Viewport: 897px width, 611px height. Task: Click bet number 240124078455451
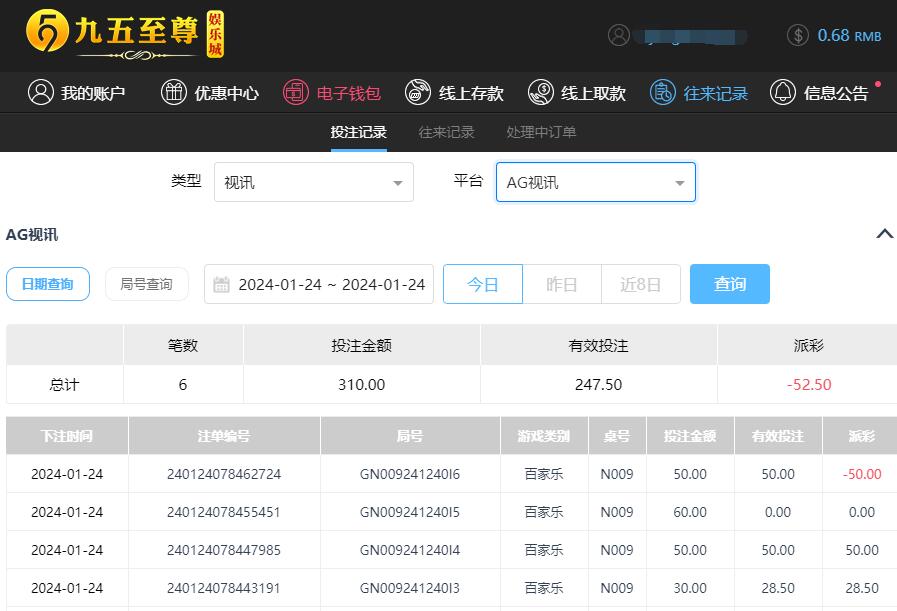click(224, 512)
